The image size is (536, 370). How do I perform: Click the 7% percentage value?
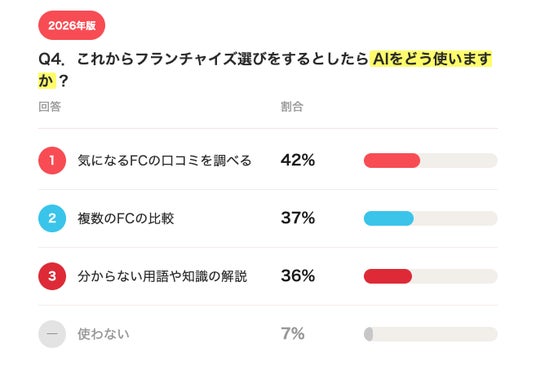[293, 333]
